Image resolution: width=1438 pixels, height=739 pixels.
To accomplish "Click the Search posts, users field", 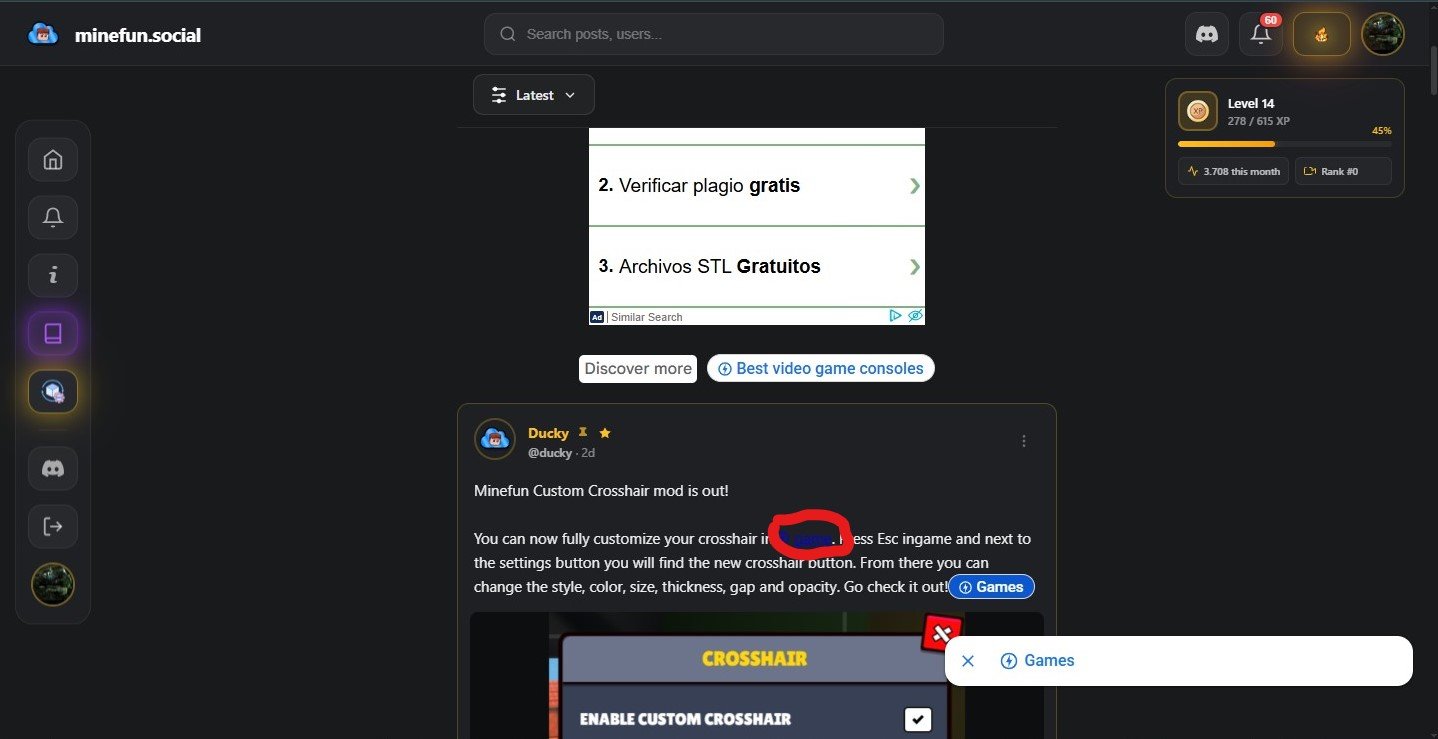I will click(714, 34).
